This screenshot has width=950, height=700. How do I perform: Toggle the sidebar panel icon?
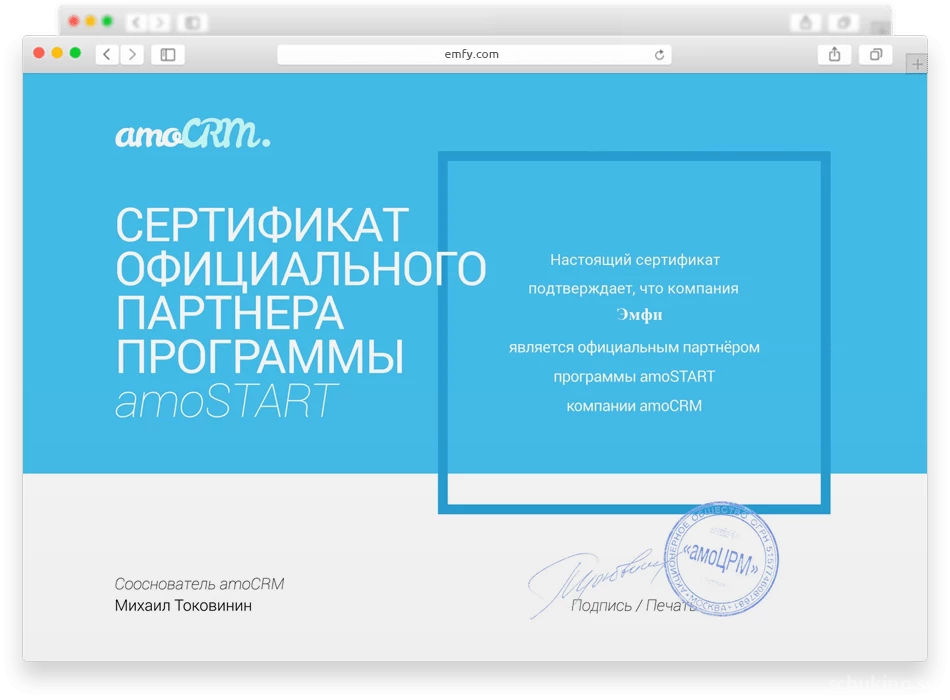point(168,55)
